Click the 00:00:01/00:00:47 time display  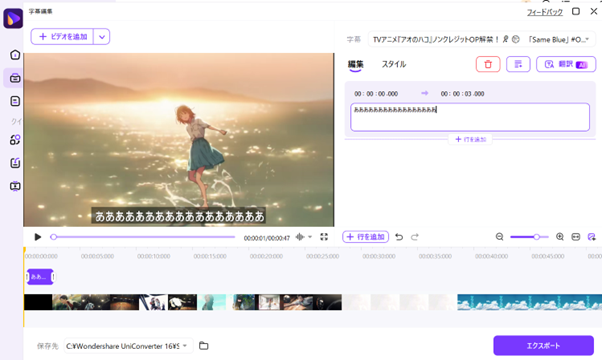coord(266,238)
